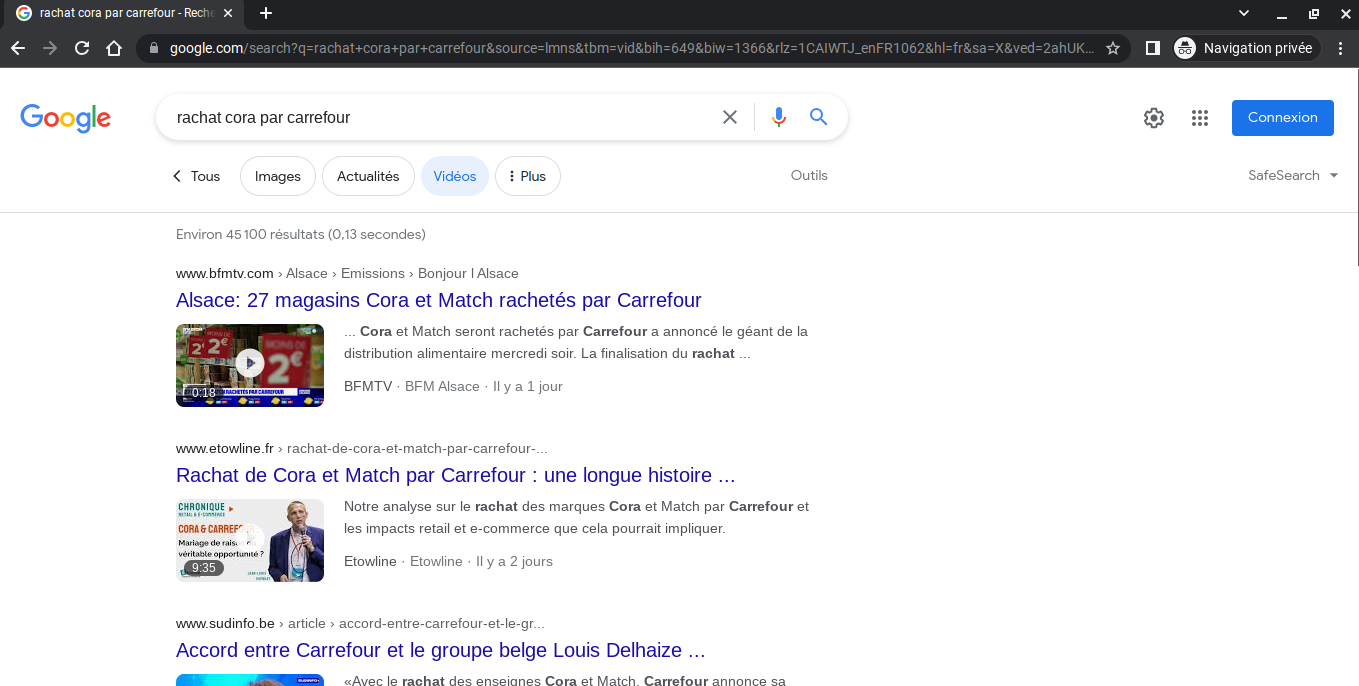Click the browser forward arrow

coord(50,48)
